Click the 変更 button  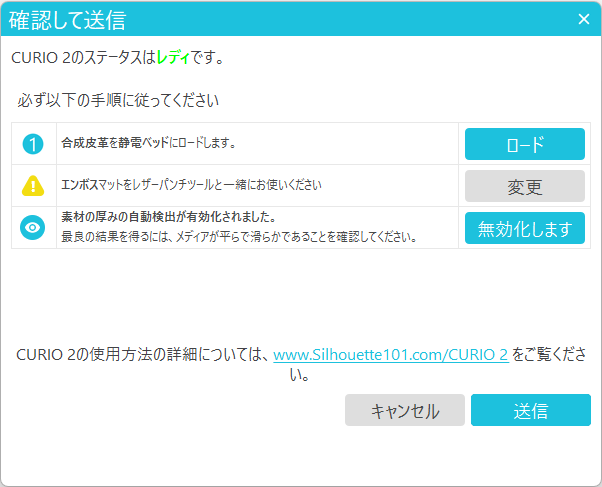[524, 186]
